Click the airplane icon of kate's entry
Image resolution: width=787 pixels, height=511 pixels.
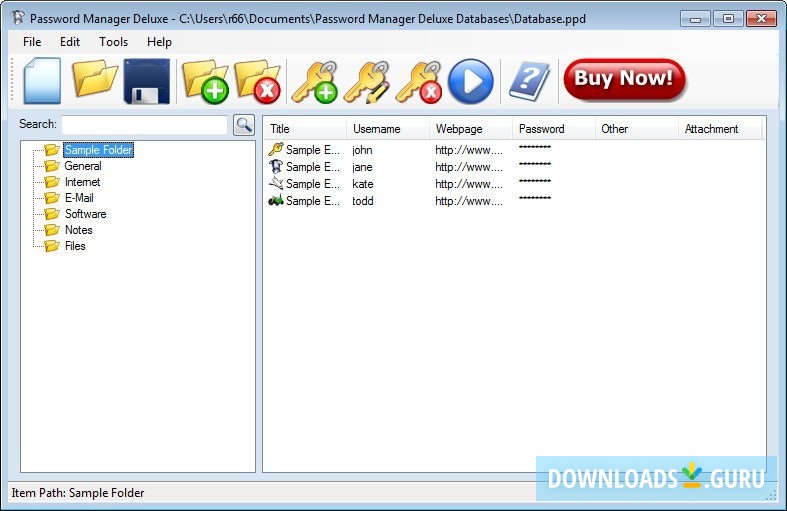pyautogui.click(x=276, y=183)
